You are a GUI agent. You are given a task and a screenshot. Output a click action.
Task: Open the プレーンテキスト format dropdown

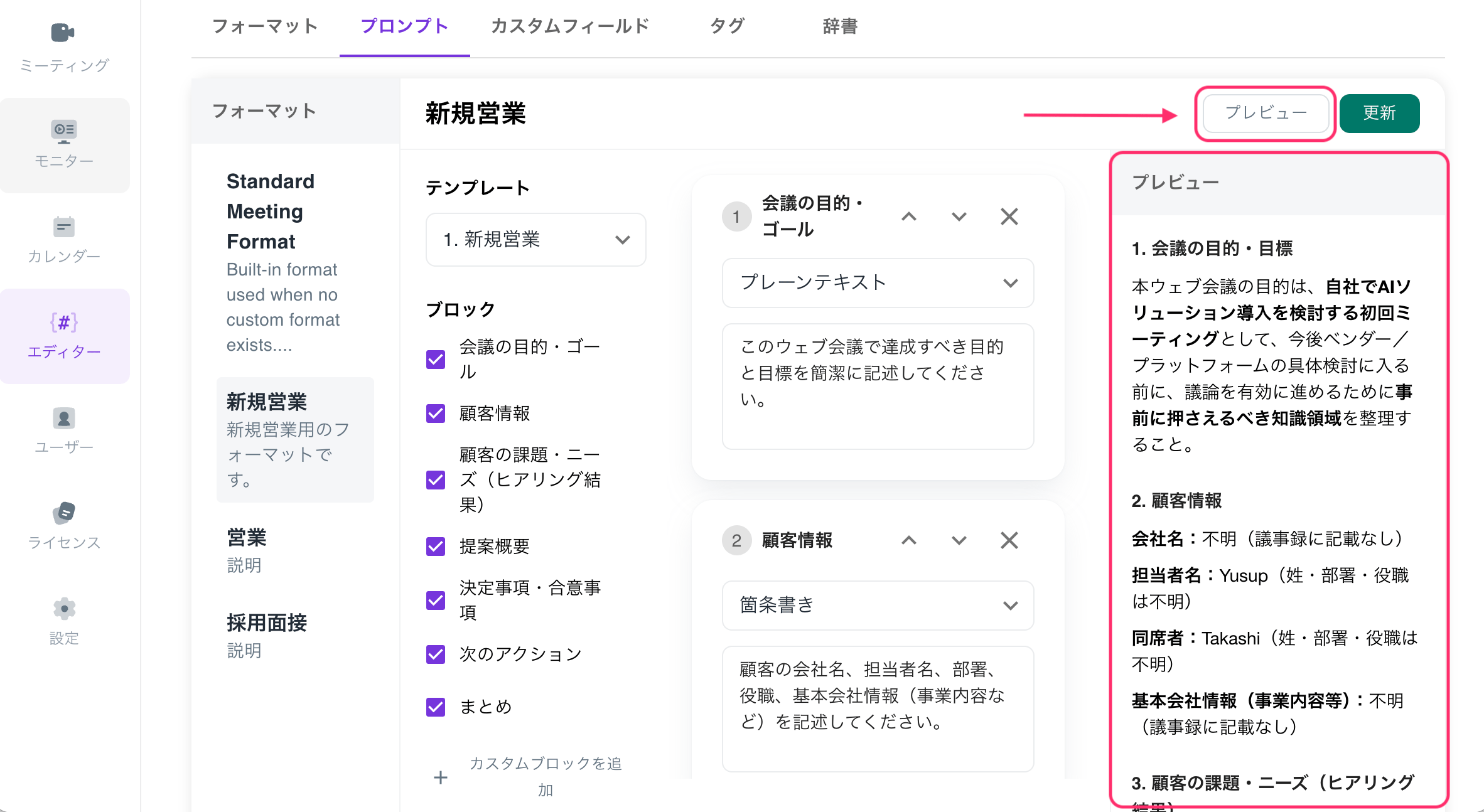(878, 283)
